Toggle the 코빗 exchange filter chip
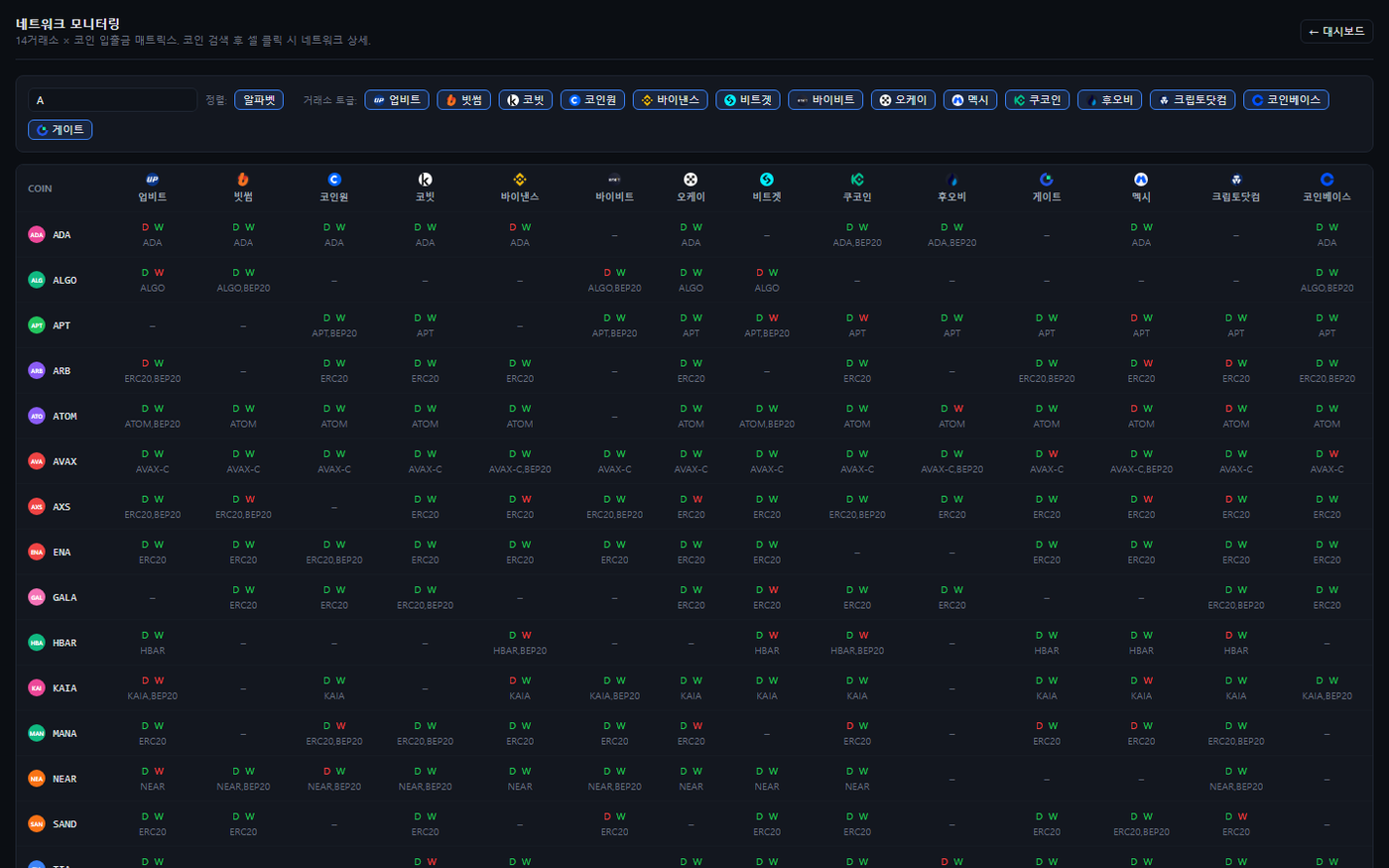 (526, 100)
